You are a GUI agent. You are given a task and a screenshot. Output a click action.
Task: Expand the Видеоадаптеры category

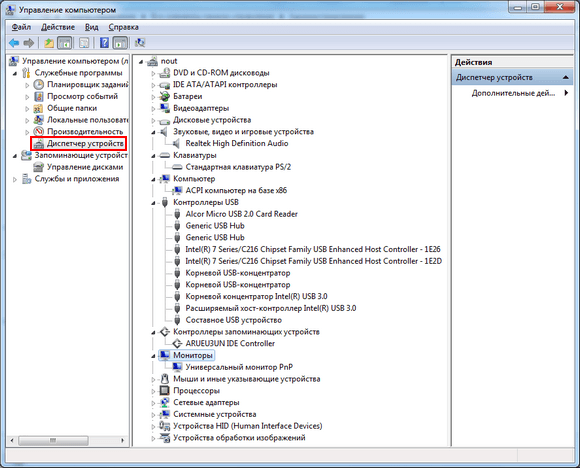(x=153, y=108)
